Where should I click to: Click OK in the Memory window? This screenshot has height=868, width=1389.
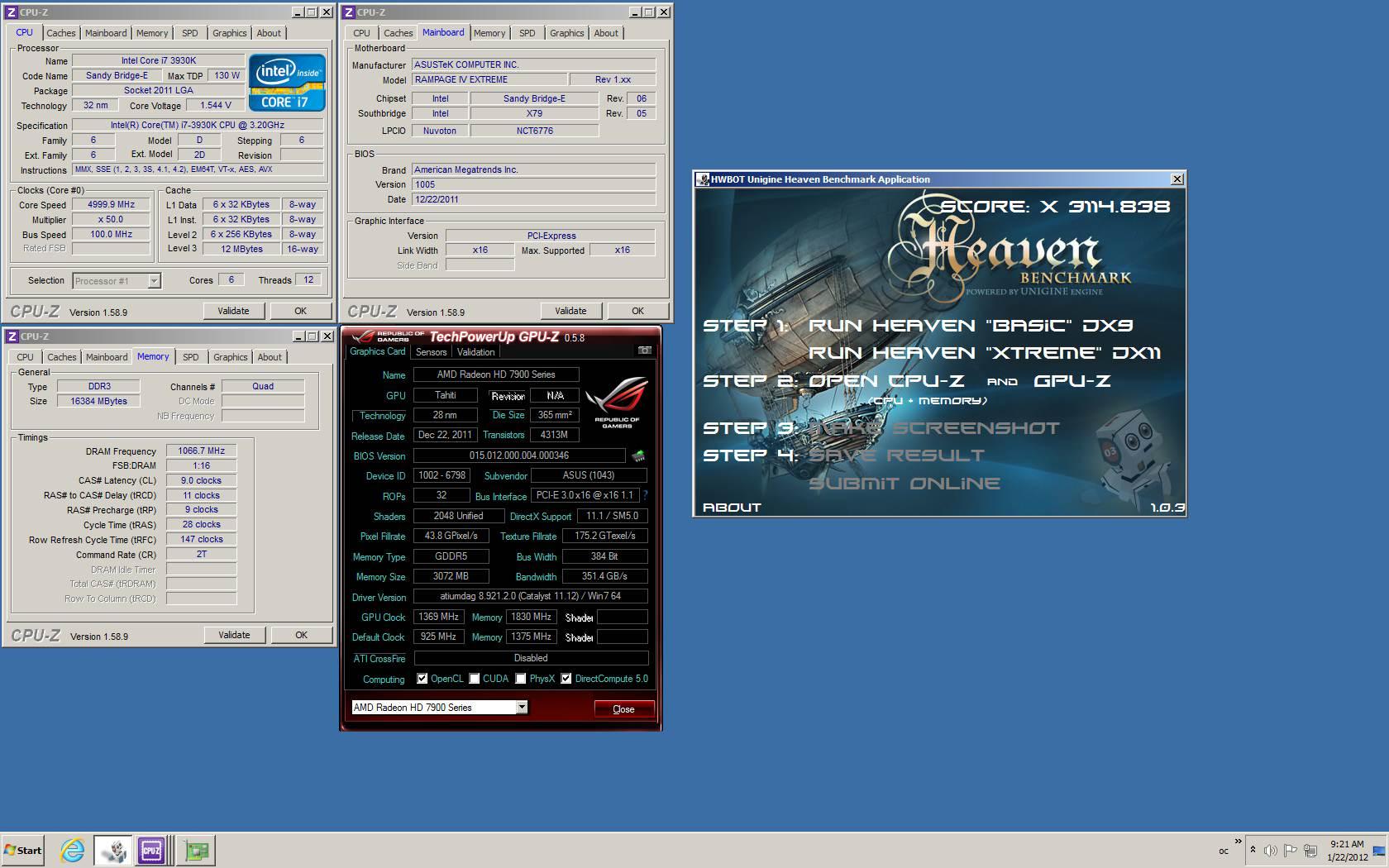(301, 635)
